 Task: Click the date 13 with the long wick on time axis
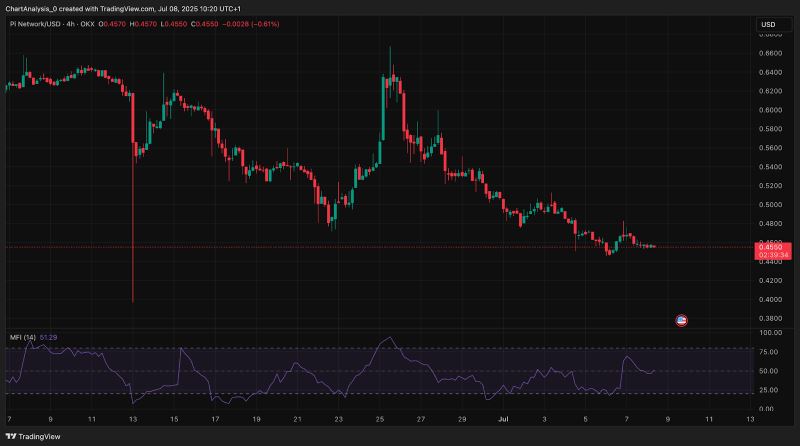point(133,419)
